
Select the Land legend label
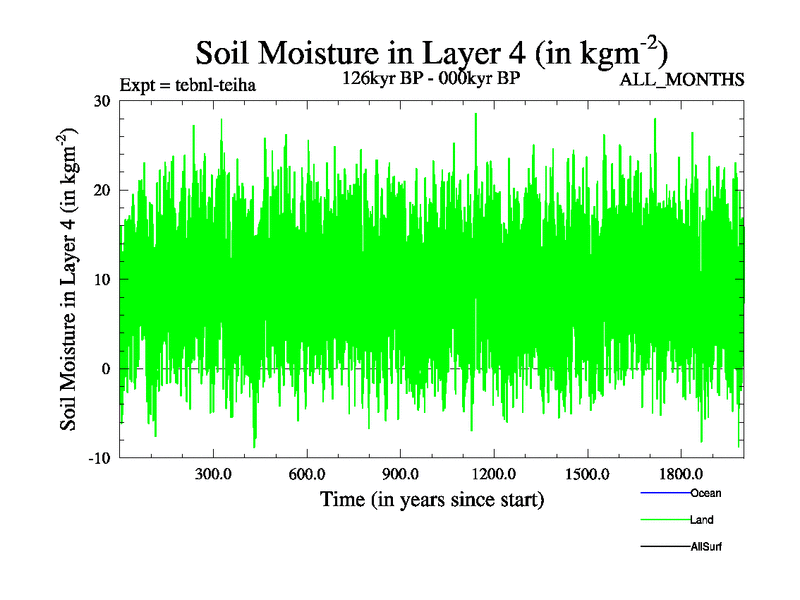(x=701, y=521)
